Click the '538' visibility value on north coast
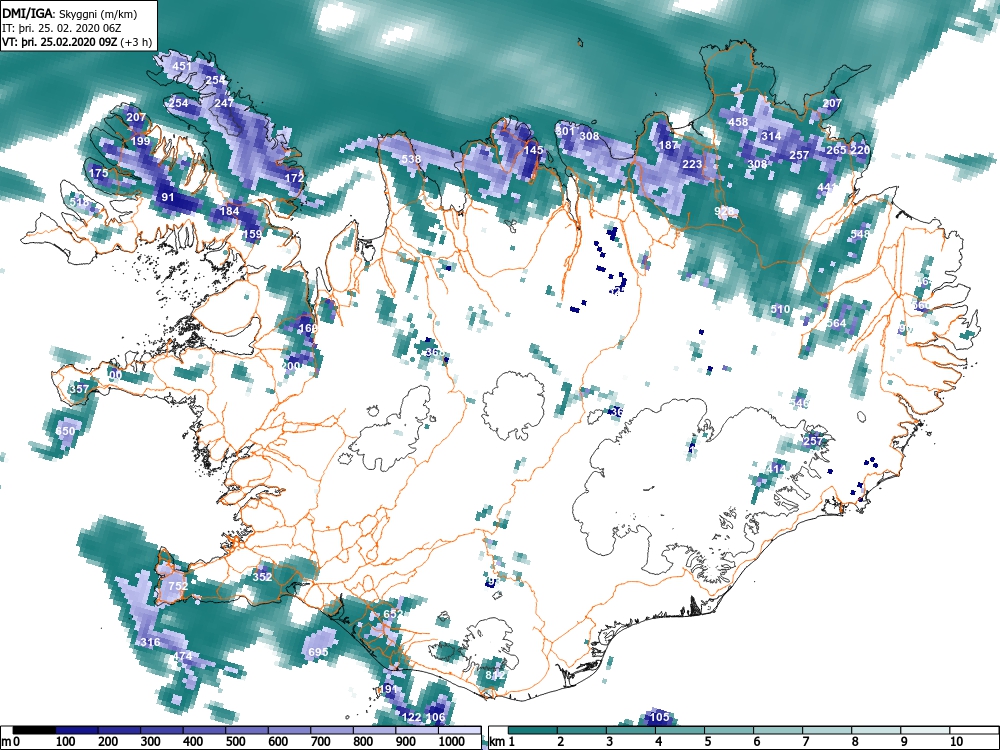Viewport: 1000px width, 750px height. click(411, 159)
